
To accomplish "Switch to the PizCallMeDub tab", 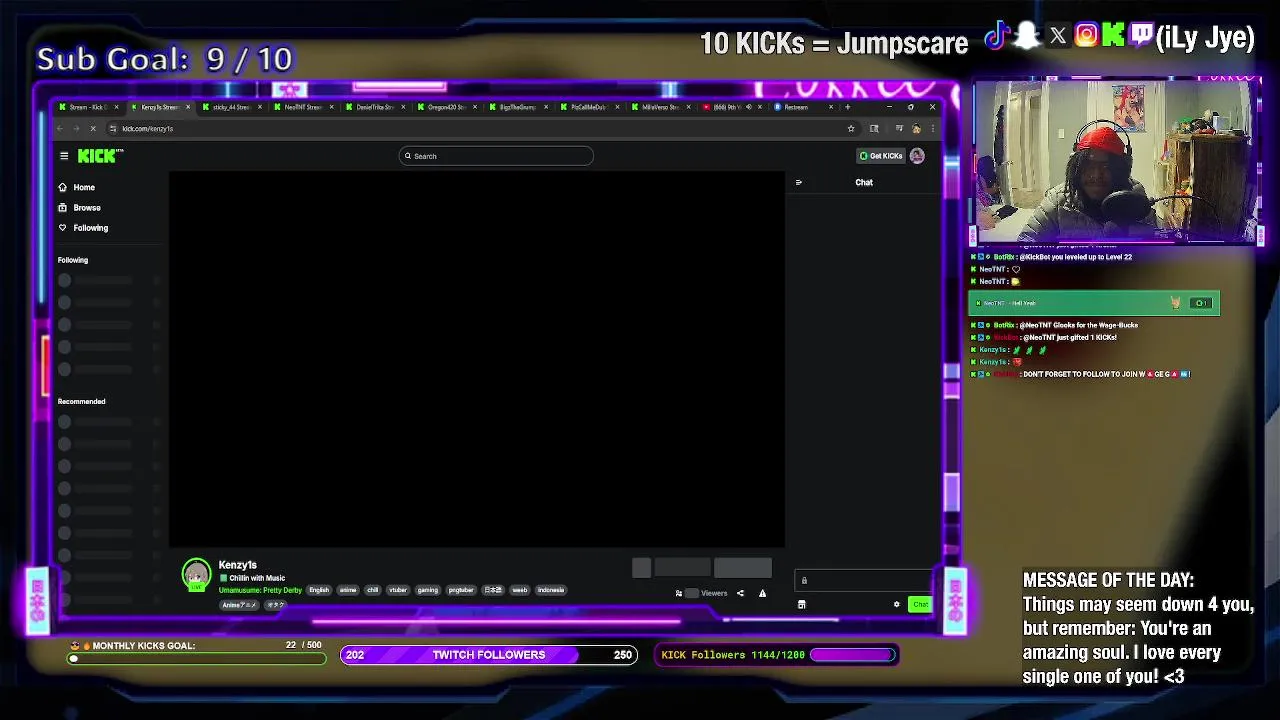I will point(589,107).
